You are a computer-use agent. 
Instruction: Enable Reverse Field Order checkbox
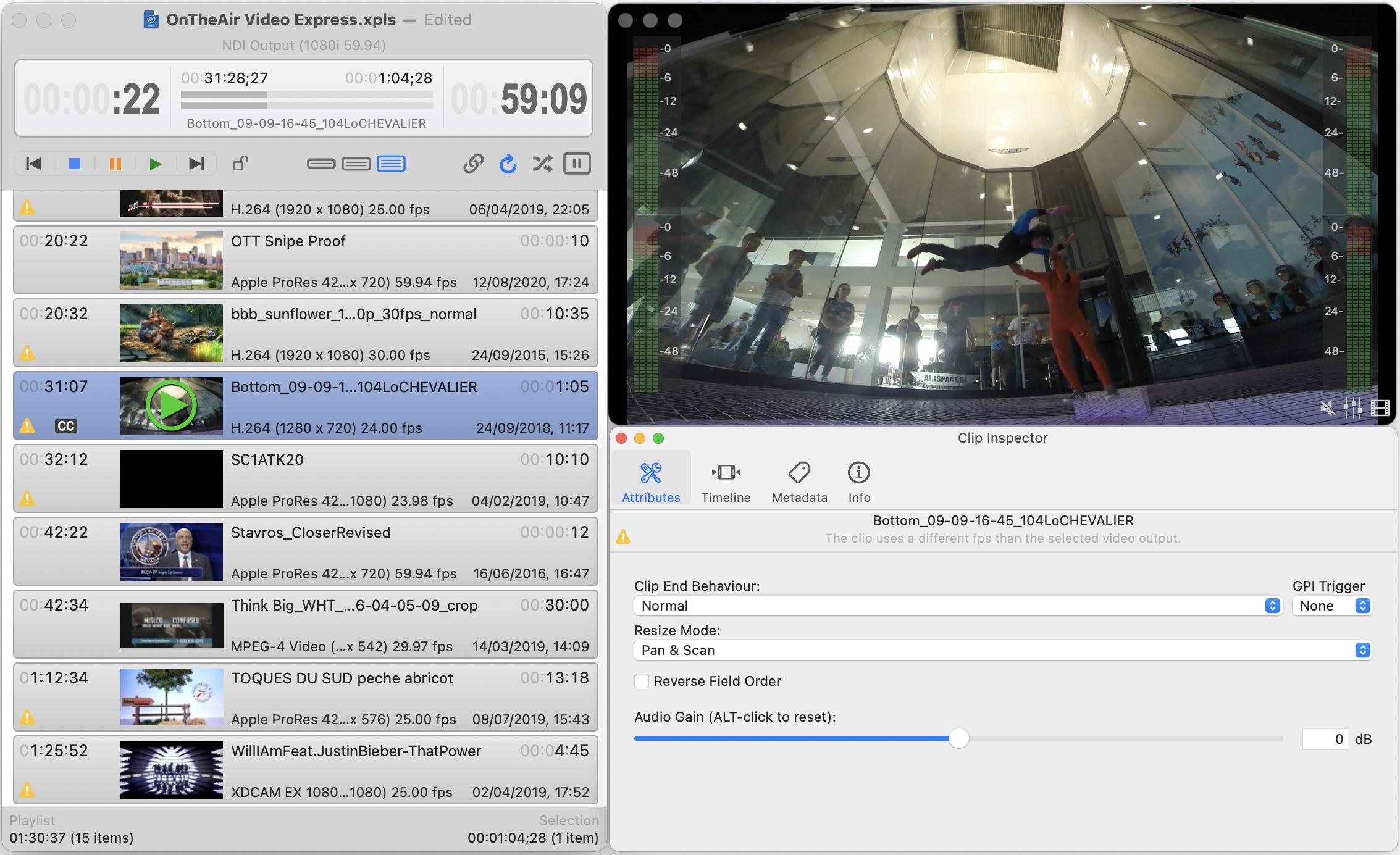(642, 681)
